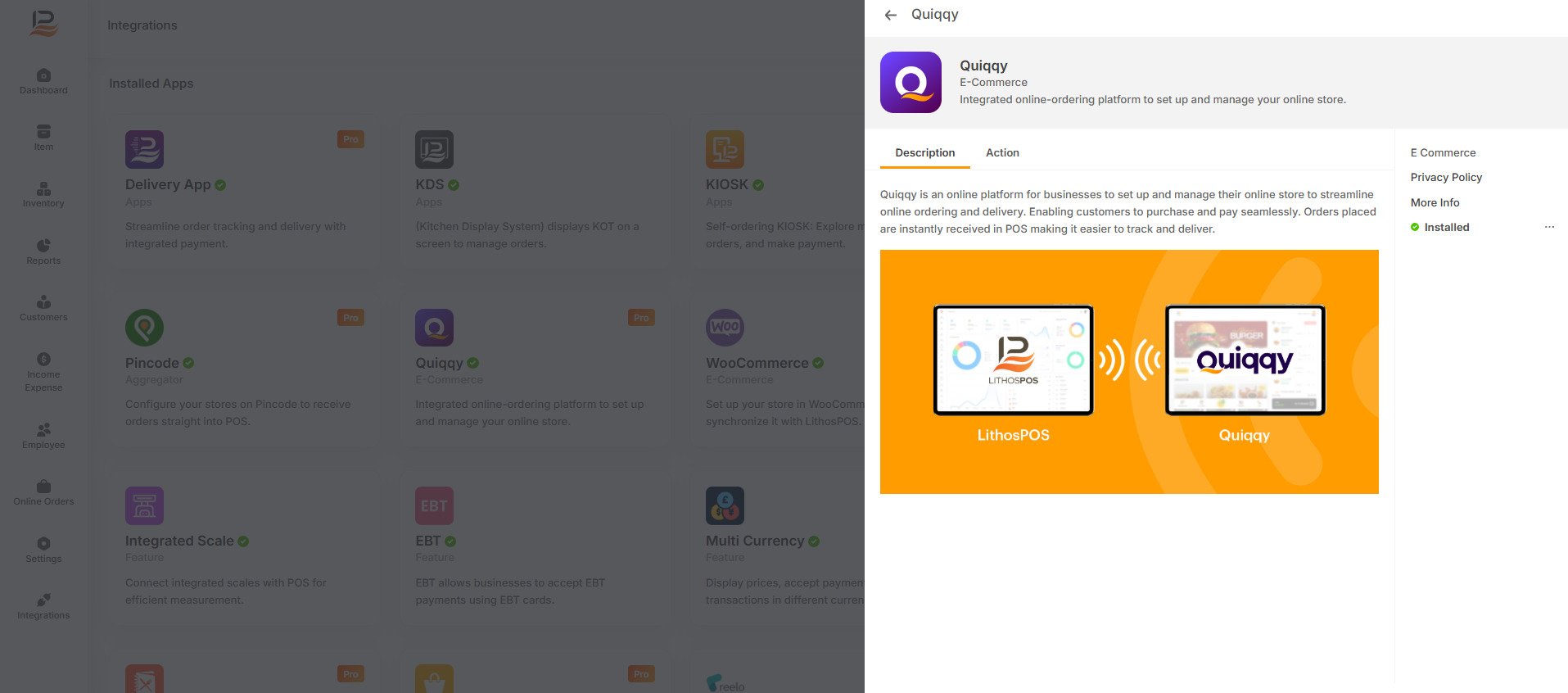Click the 'Multi Currency' card title
Viewport: 1568px width, 693px height.
point(755,541)
